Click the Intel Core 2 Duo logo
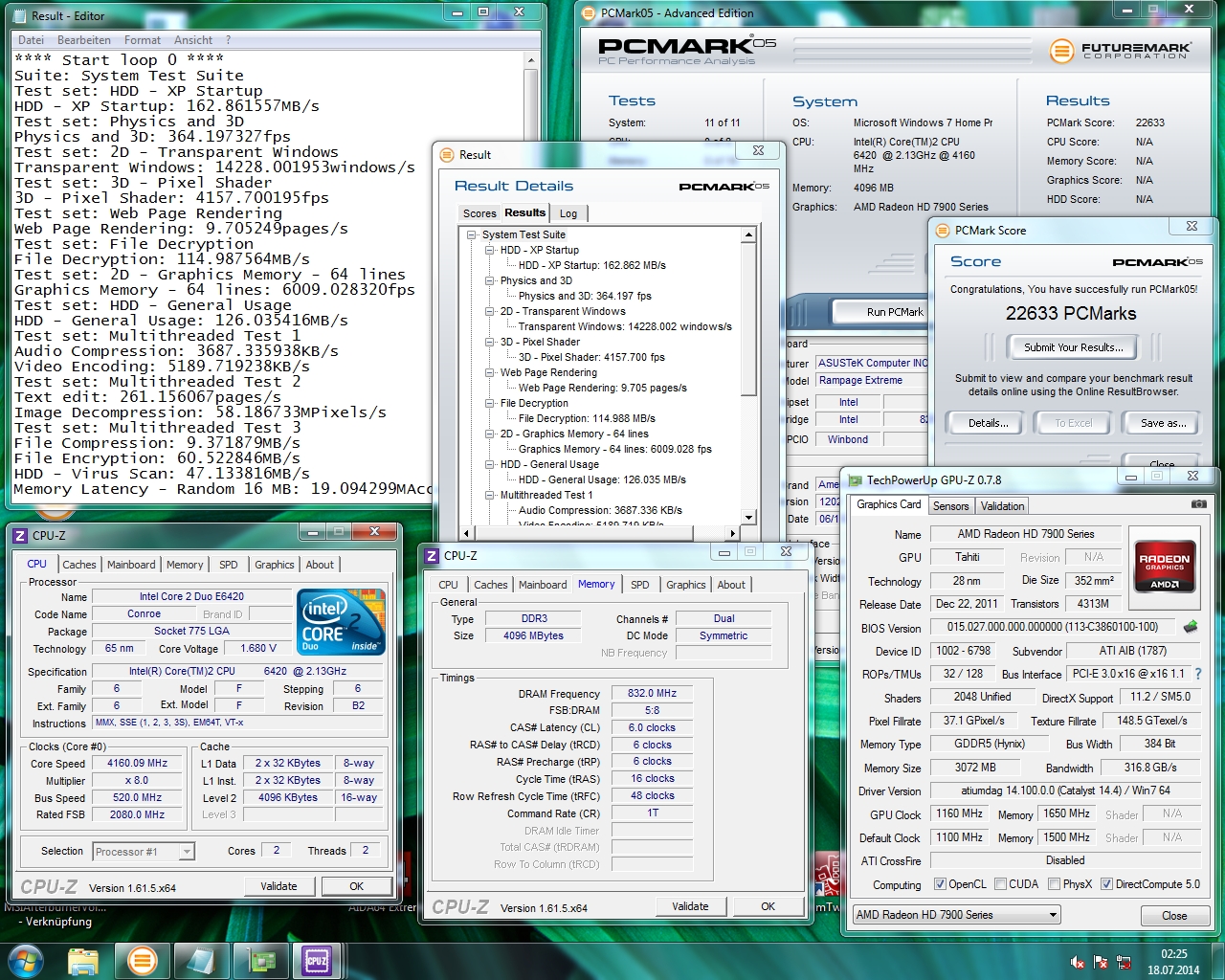Image resolution: width=1225 pixels, height=980 pixels. coord(342,622)
